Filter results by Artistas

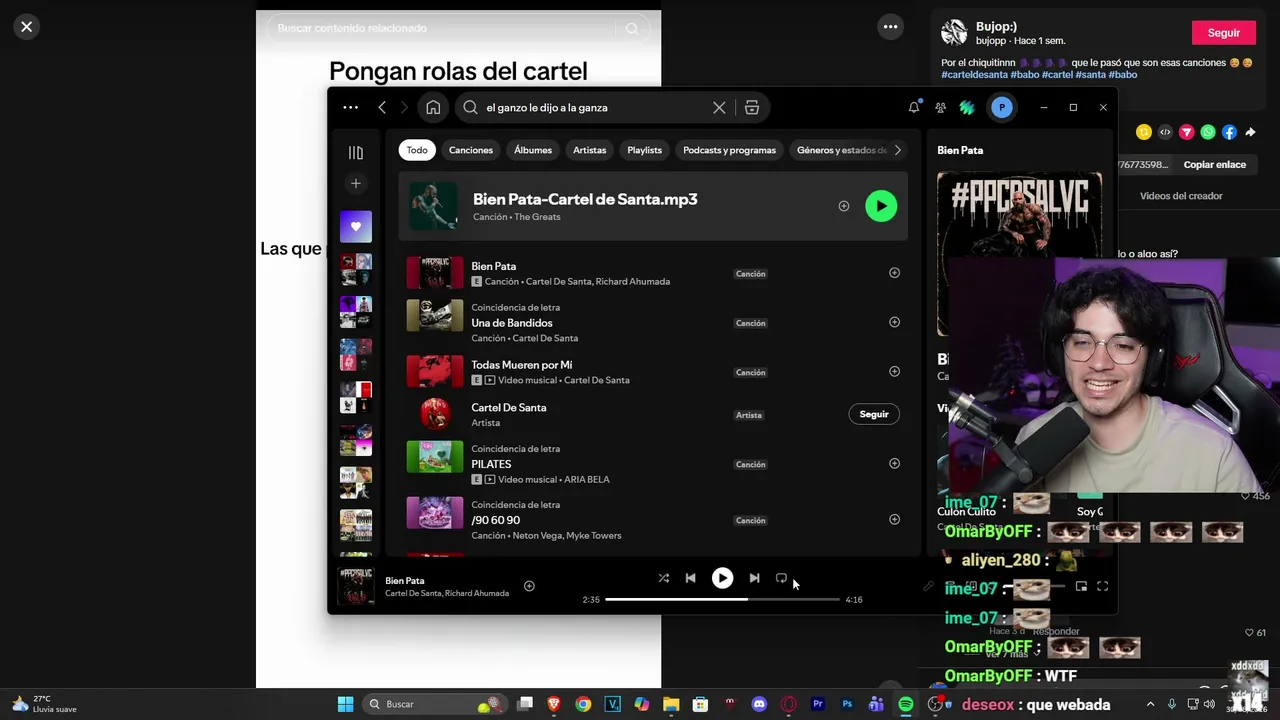(x=590, y=150)
